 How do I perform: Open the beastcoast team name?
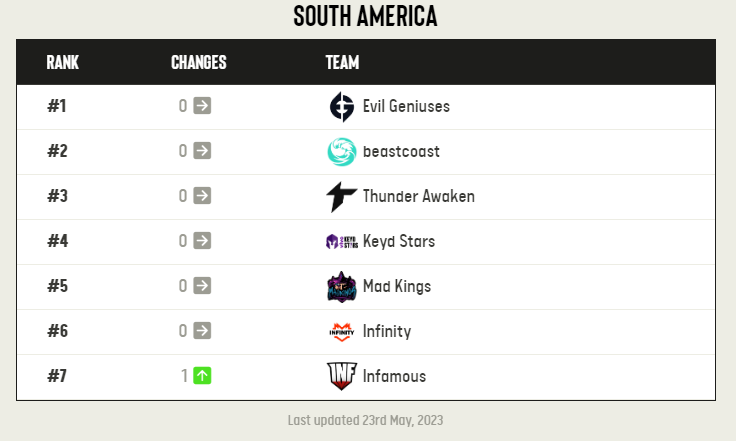(401, 151)
